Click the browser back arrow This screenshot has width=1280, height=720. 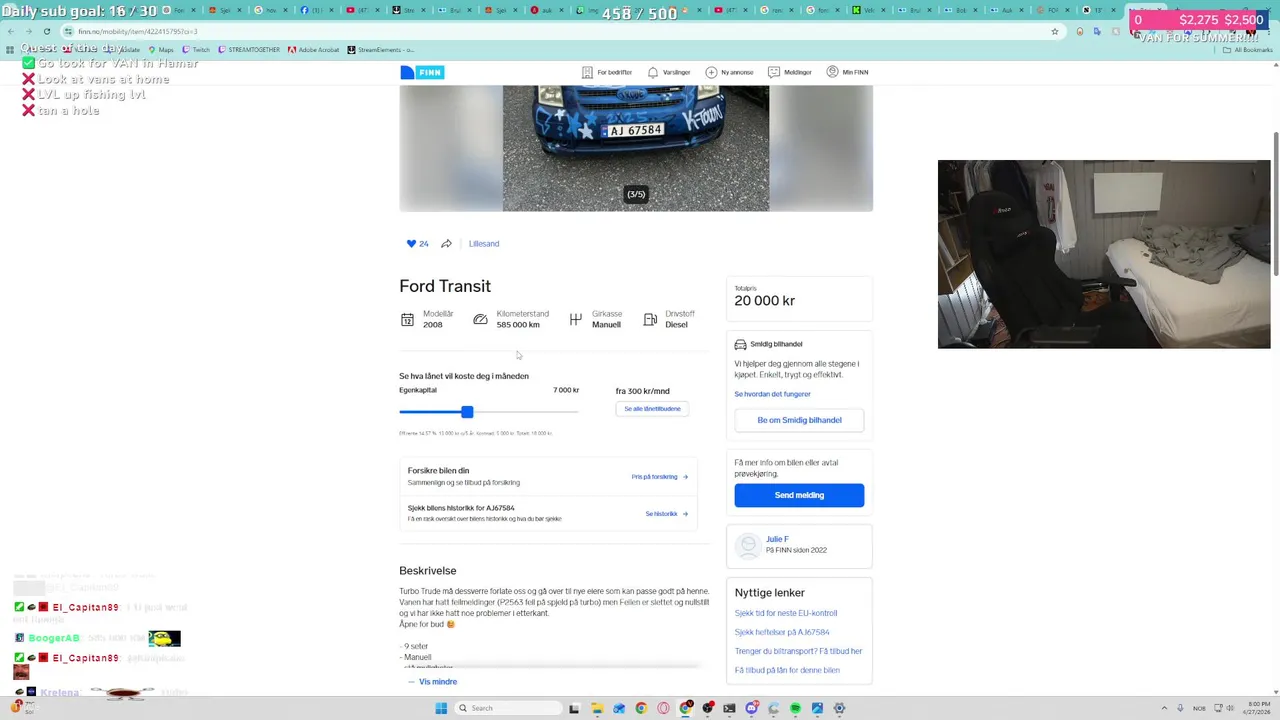coord(10,31)
